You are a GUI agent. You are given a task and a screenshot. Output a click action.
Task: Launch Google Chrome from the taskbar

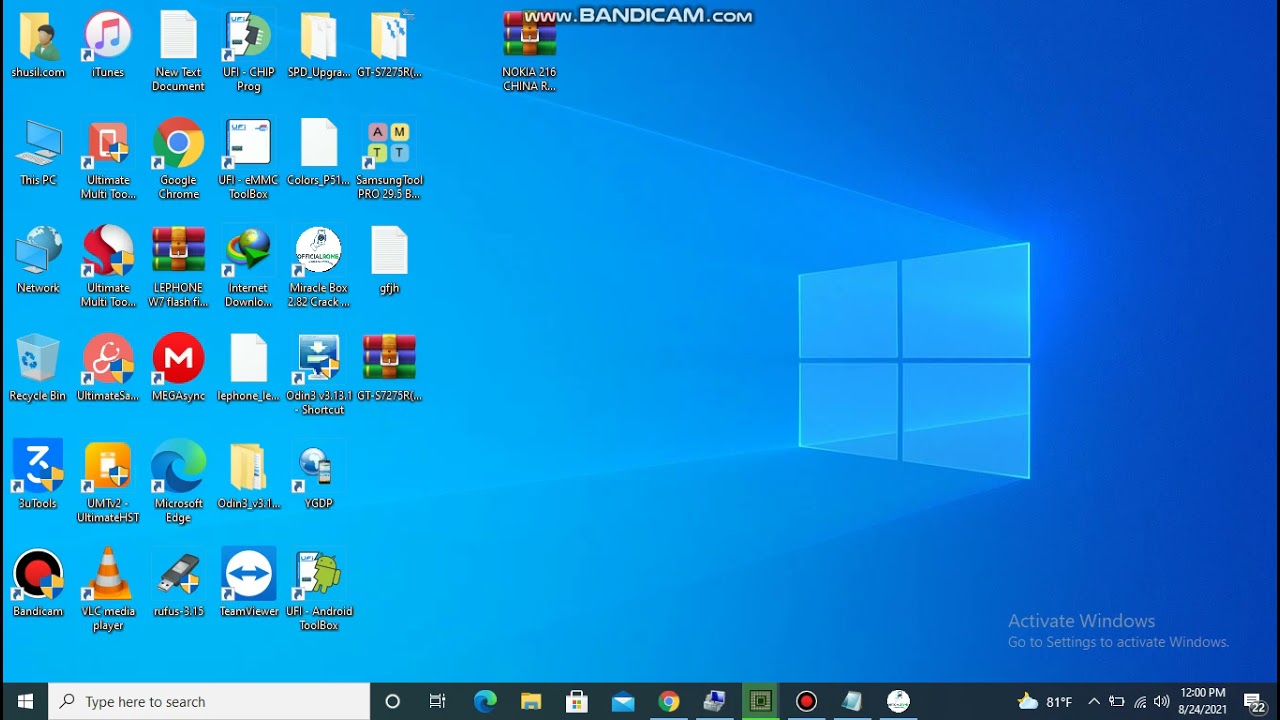click(x=669, y=701)
